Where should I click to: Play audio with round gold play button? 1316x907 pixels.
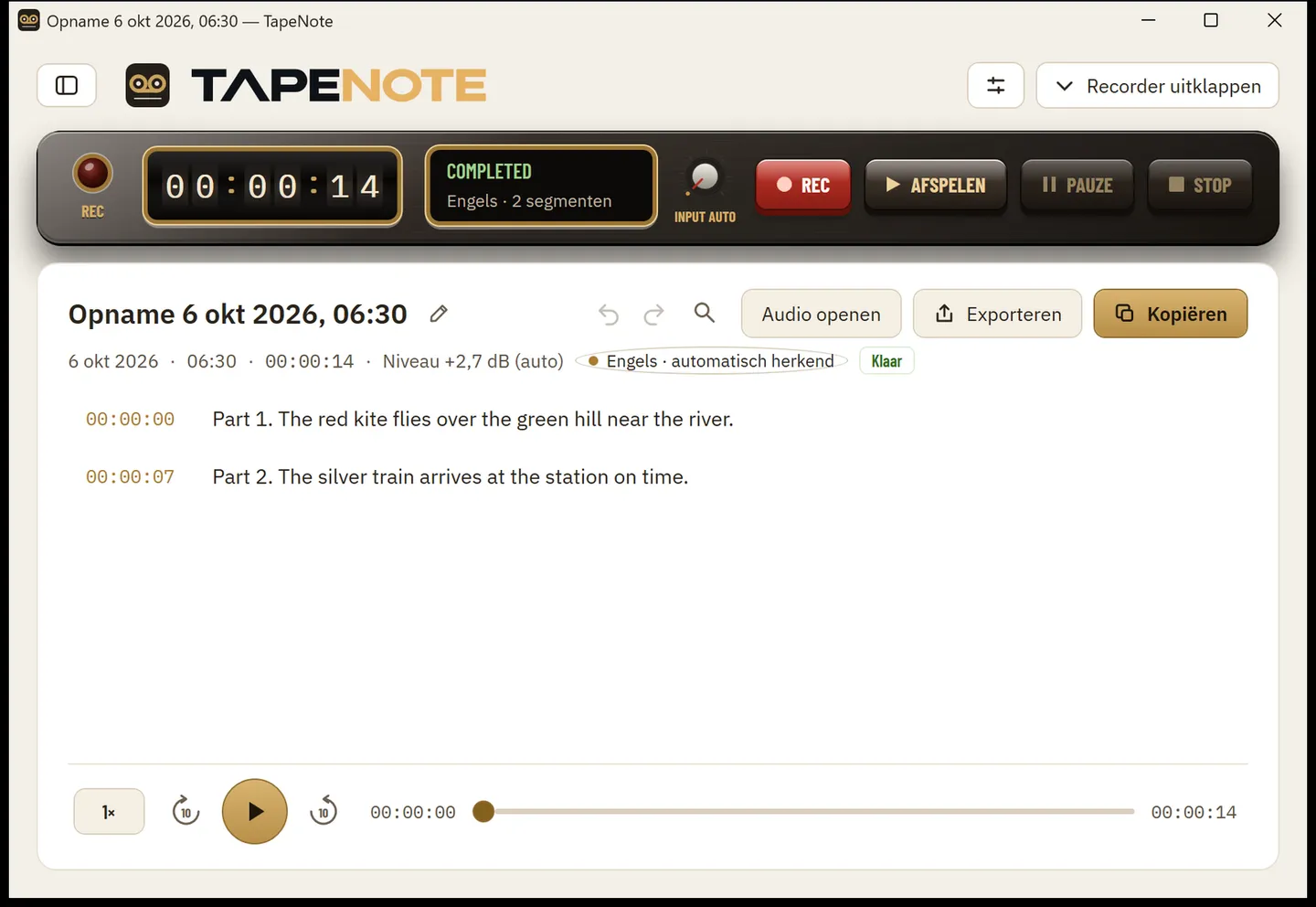click(255, 811)
